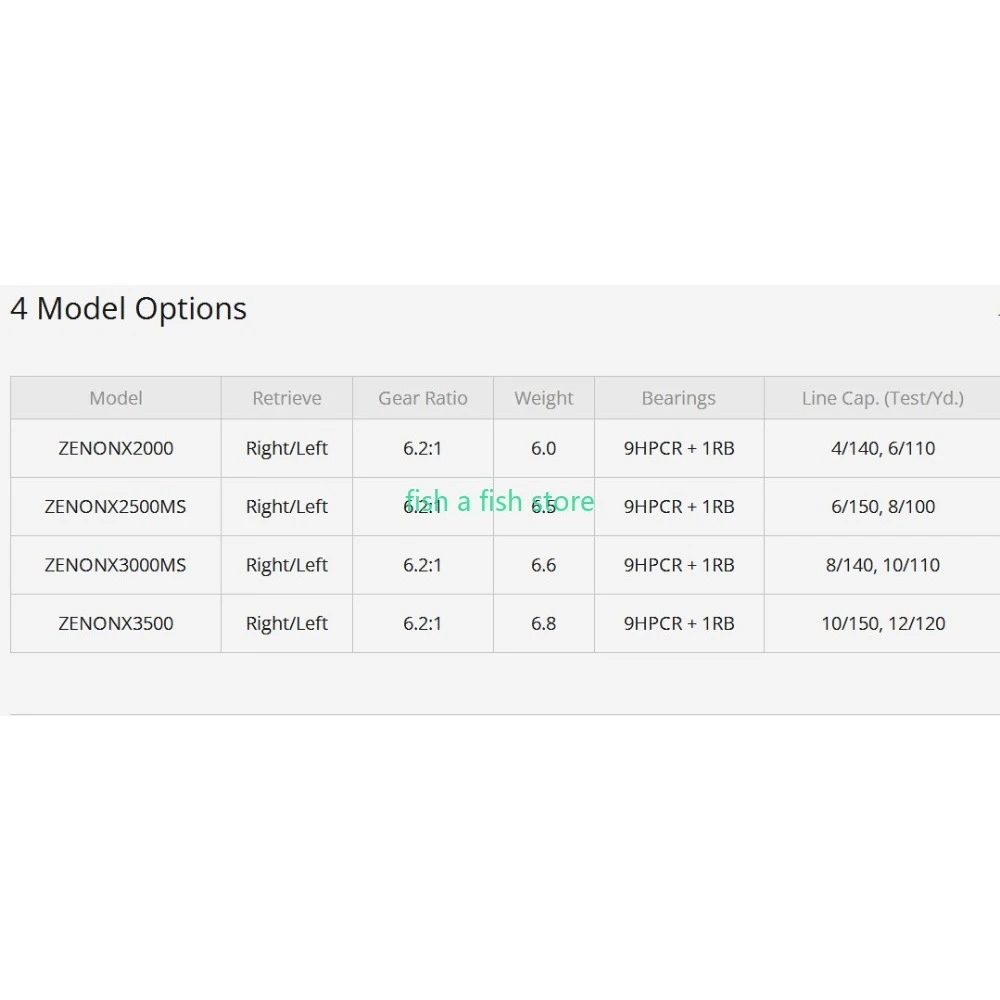The height and width of the screenshot is (1000, 1000).
Task: Click the Bearings column header
Action: 679,398
